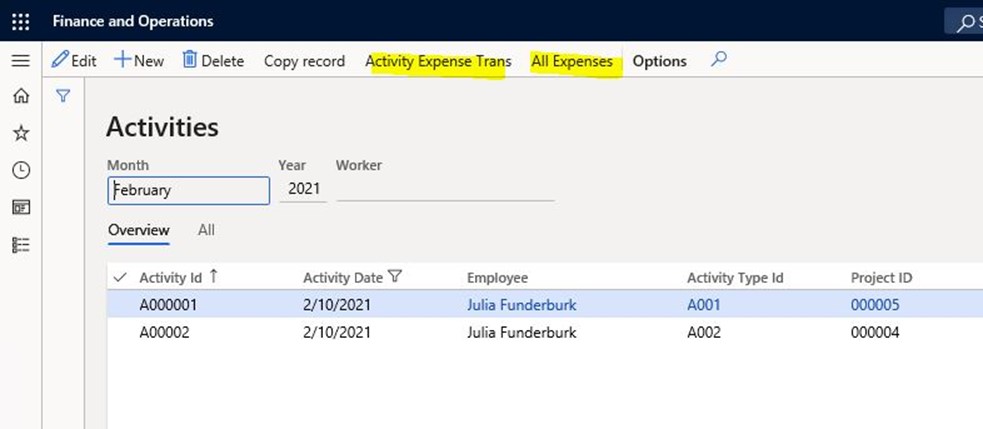983x429 pixels.
Task: Open Activity Date column filter
Action: (x=394, y=277)
